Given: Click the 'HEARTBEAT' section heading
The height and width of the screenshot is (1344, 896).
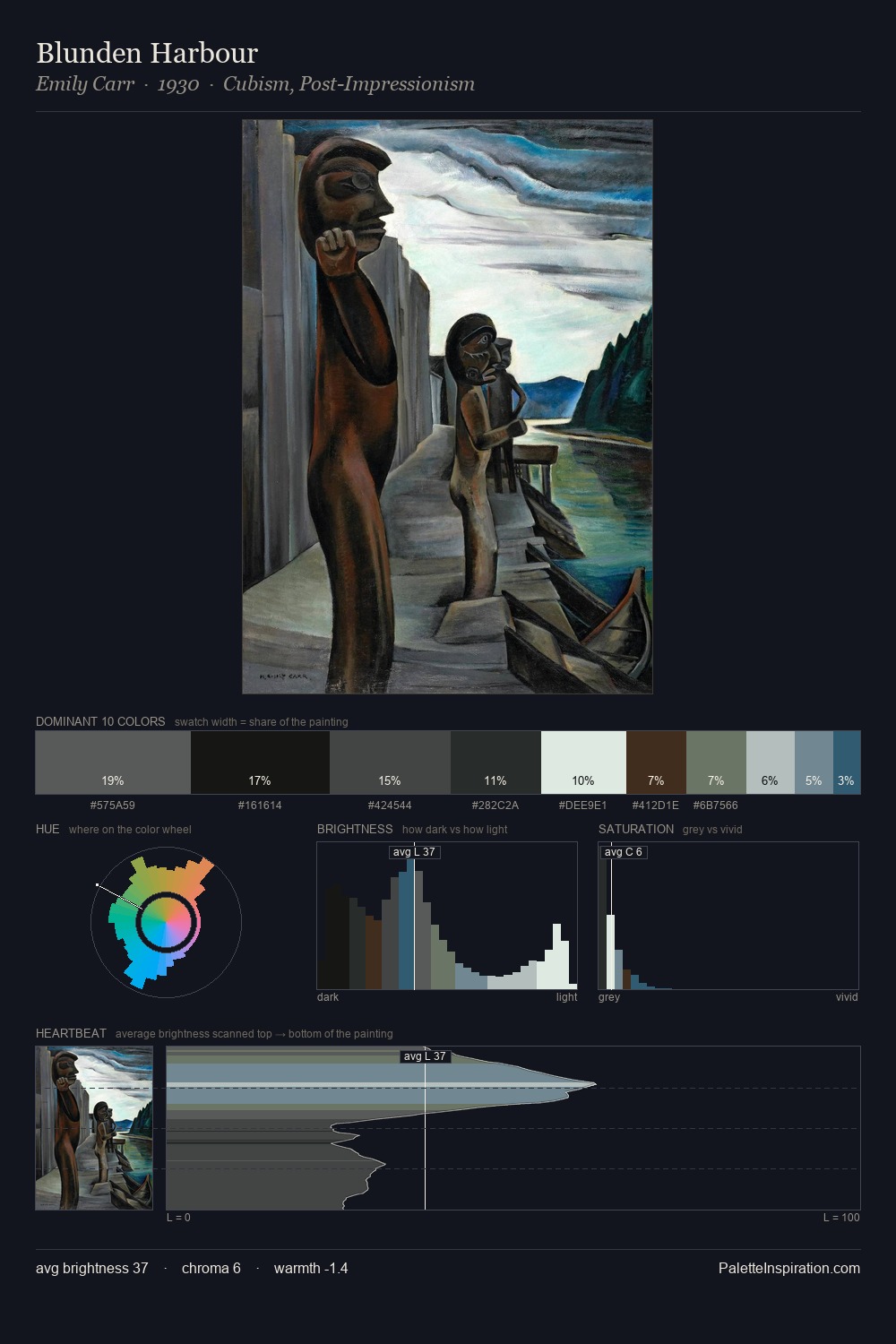Looking at the screenshot, I should pos(71,1033).
